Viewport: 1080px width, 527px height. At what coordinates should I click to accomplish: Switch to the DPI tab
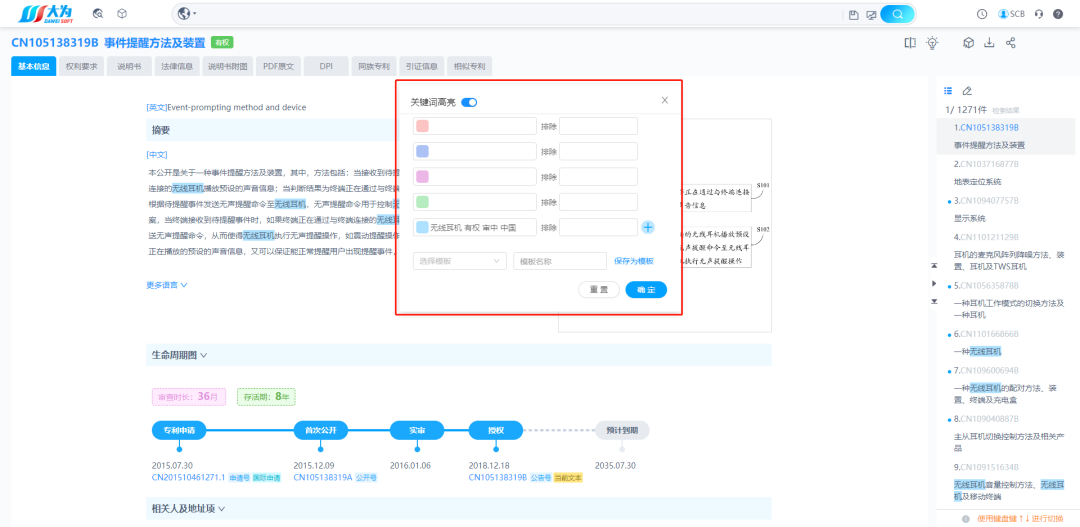(326, 67)
